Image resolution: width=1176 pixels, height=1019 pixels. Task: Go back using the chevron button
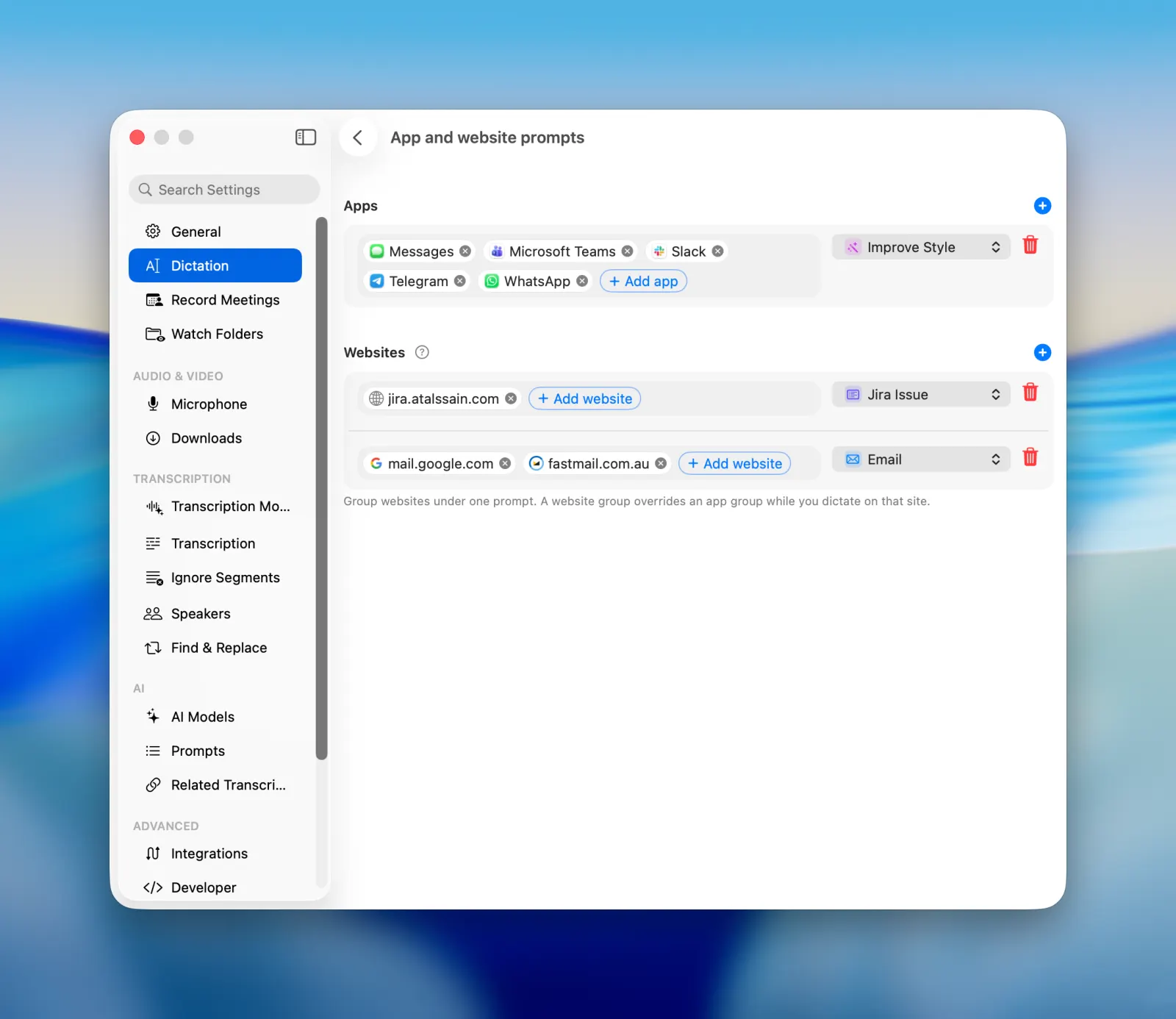point(358,137)
